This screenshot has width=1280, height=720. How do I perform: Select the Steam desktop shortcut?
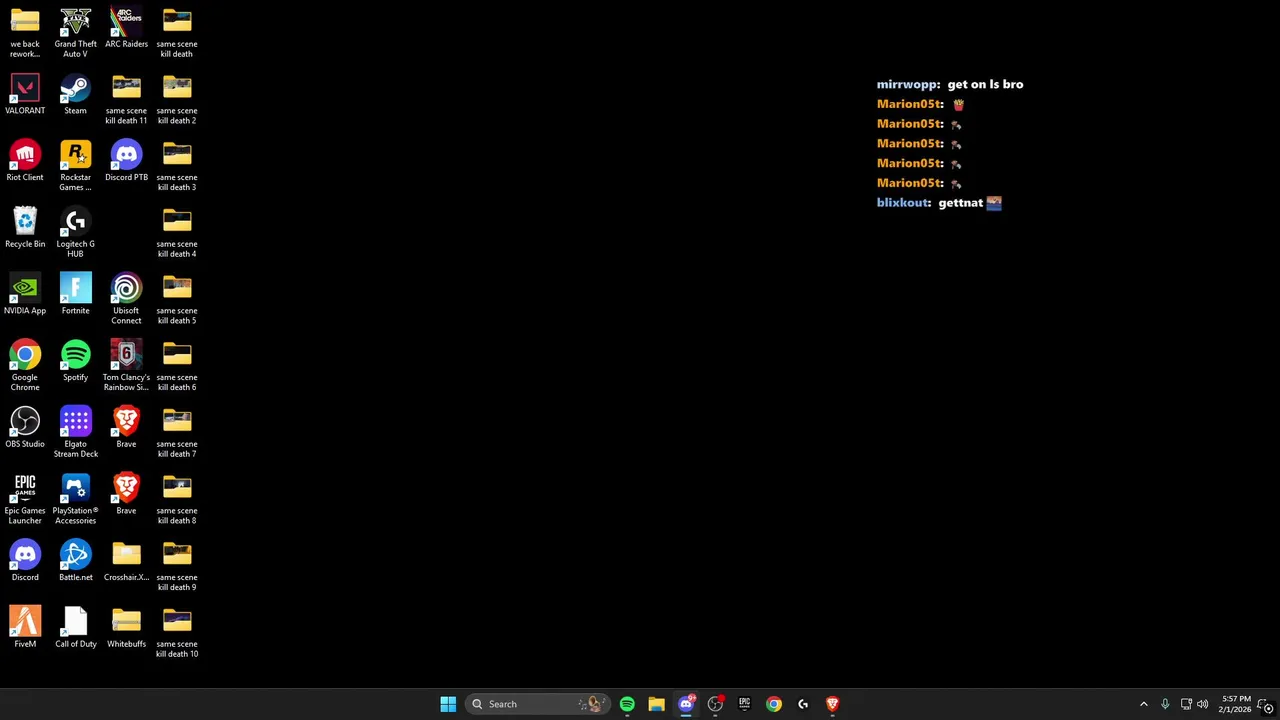(x=75, y=94)
